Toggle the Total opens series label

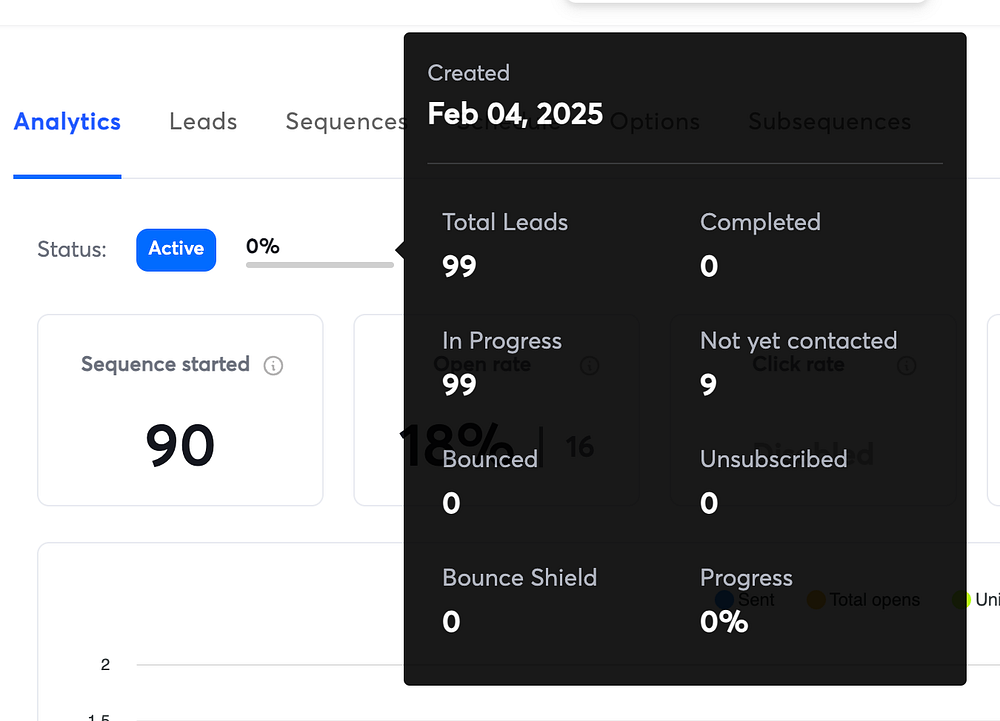(x=874, y=600)
